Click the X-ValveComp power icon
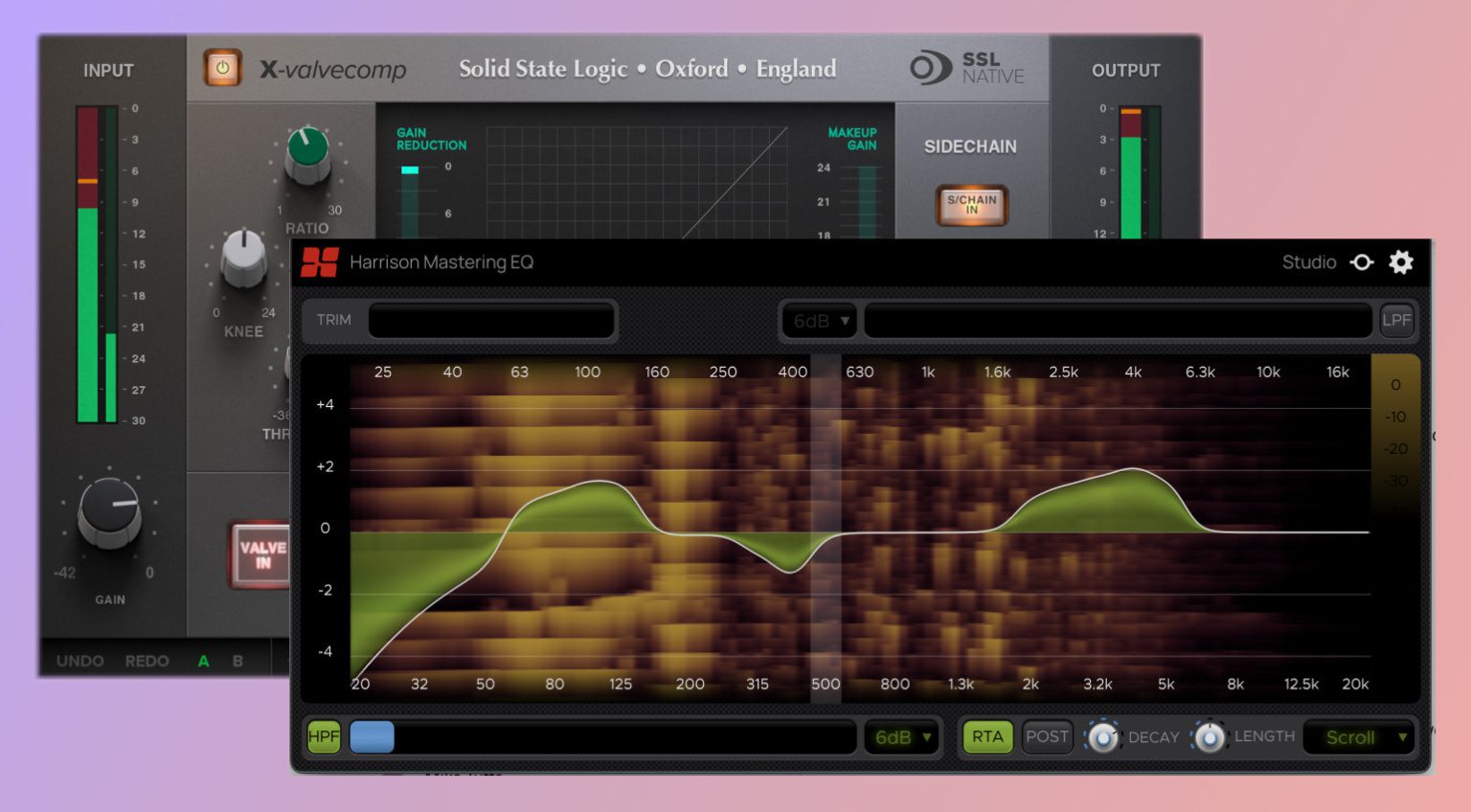 pyautogui.click(x=223, y=68)
